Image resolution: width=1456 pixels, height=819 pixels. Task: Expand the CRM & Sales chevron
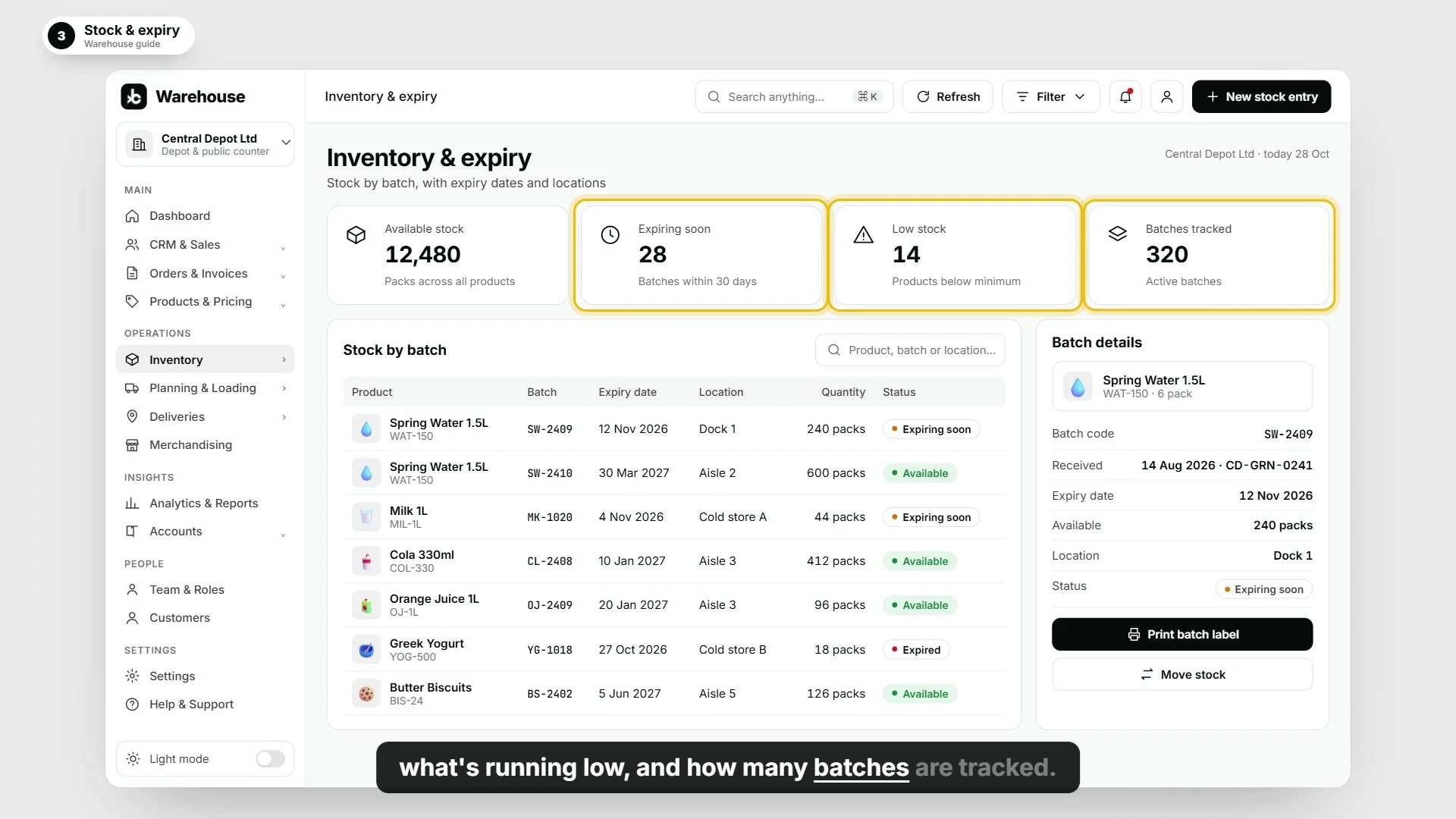[x=283, y=248]
